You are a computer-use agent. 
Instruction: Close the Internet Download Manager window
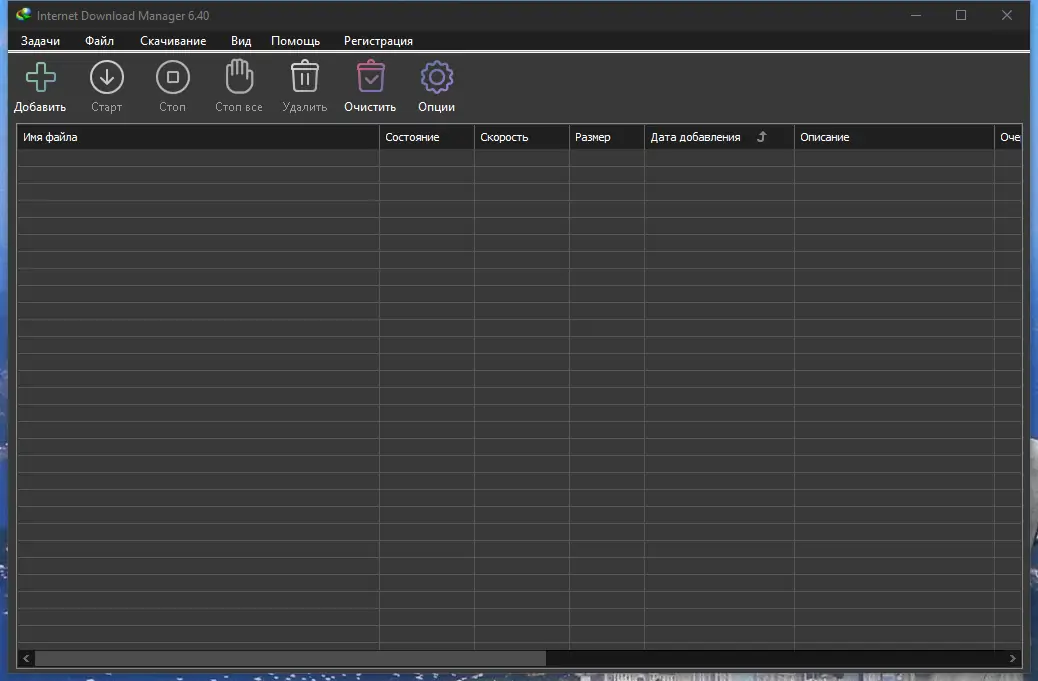(1007, 15)
